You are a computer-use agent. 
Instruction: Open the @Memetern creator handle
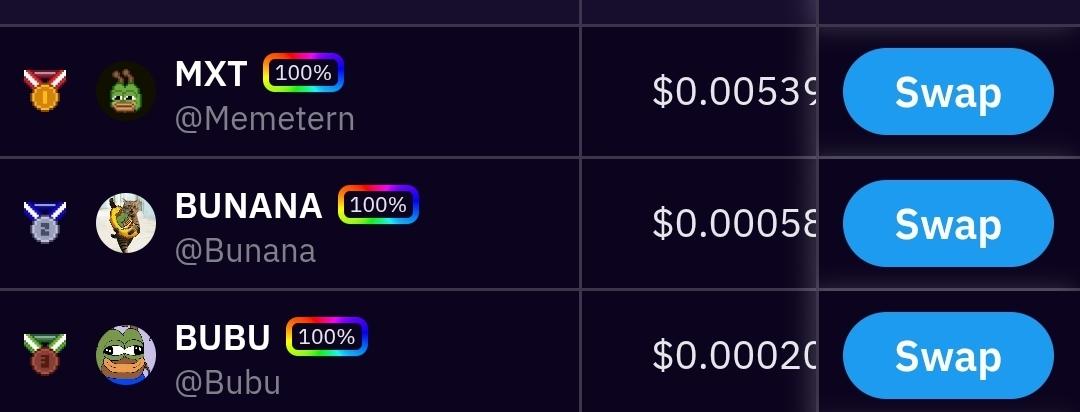pyautogui.click(x=264, y=119)
